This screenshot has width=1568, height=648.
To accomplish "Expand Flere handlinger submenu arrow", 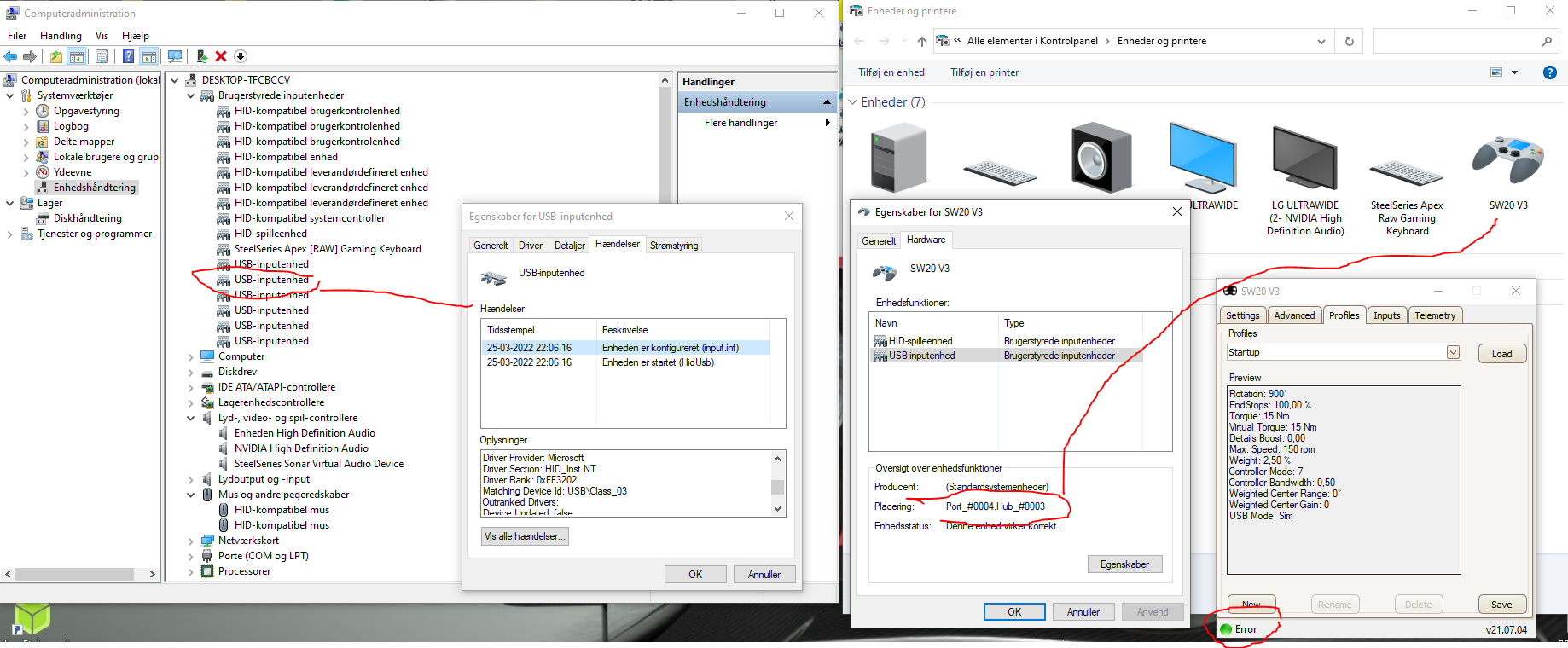I will [828, 123].
